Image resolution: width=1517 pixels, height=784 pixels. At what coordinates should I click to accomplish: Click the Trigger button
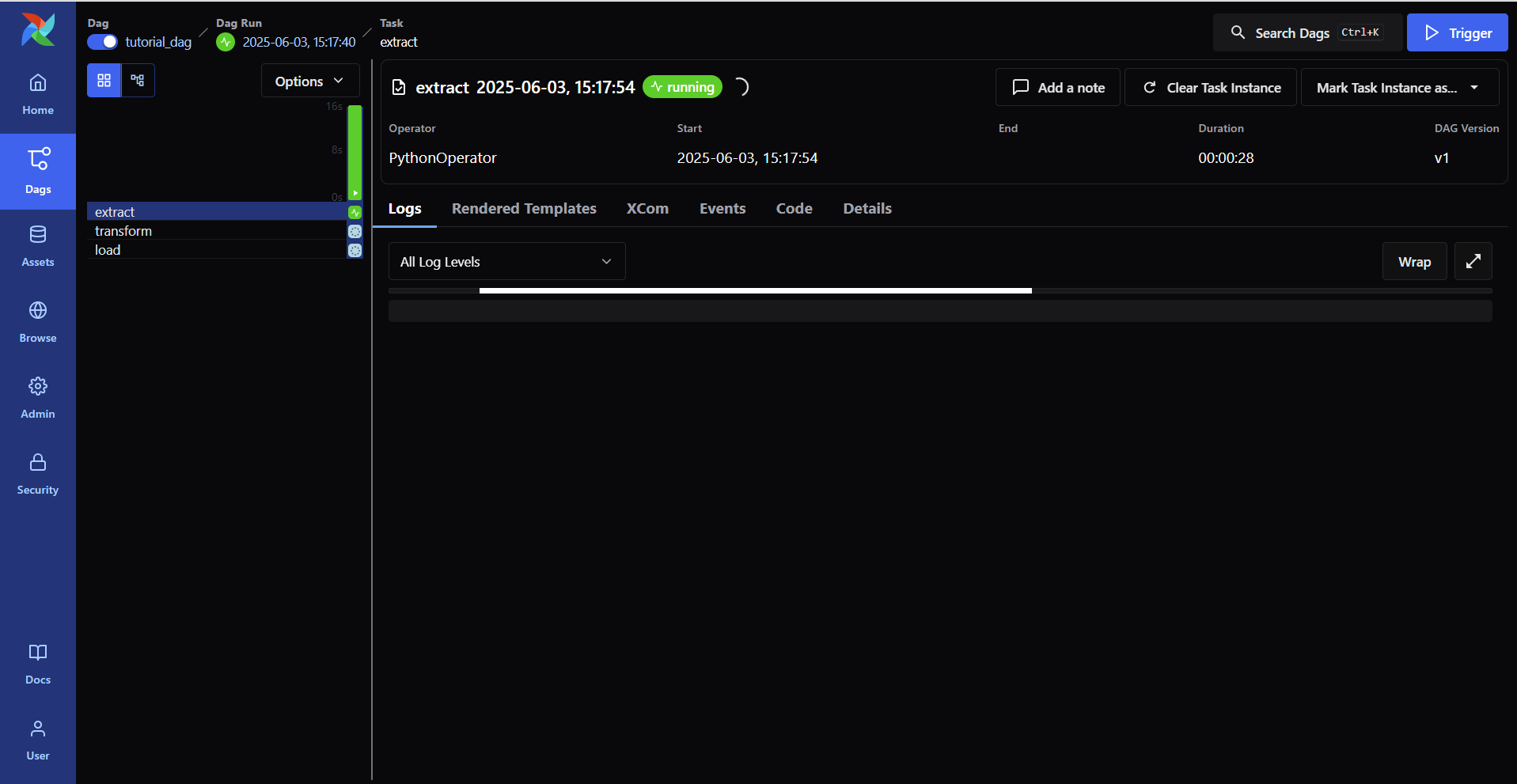click(x=1457, y=32)
